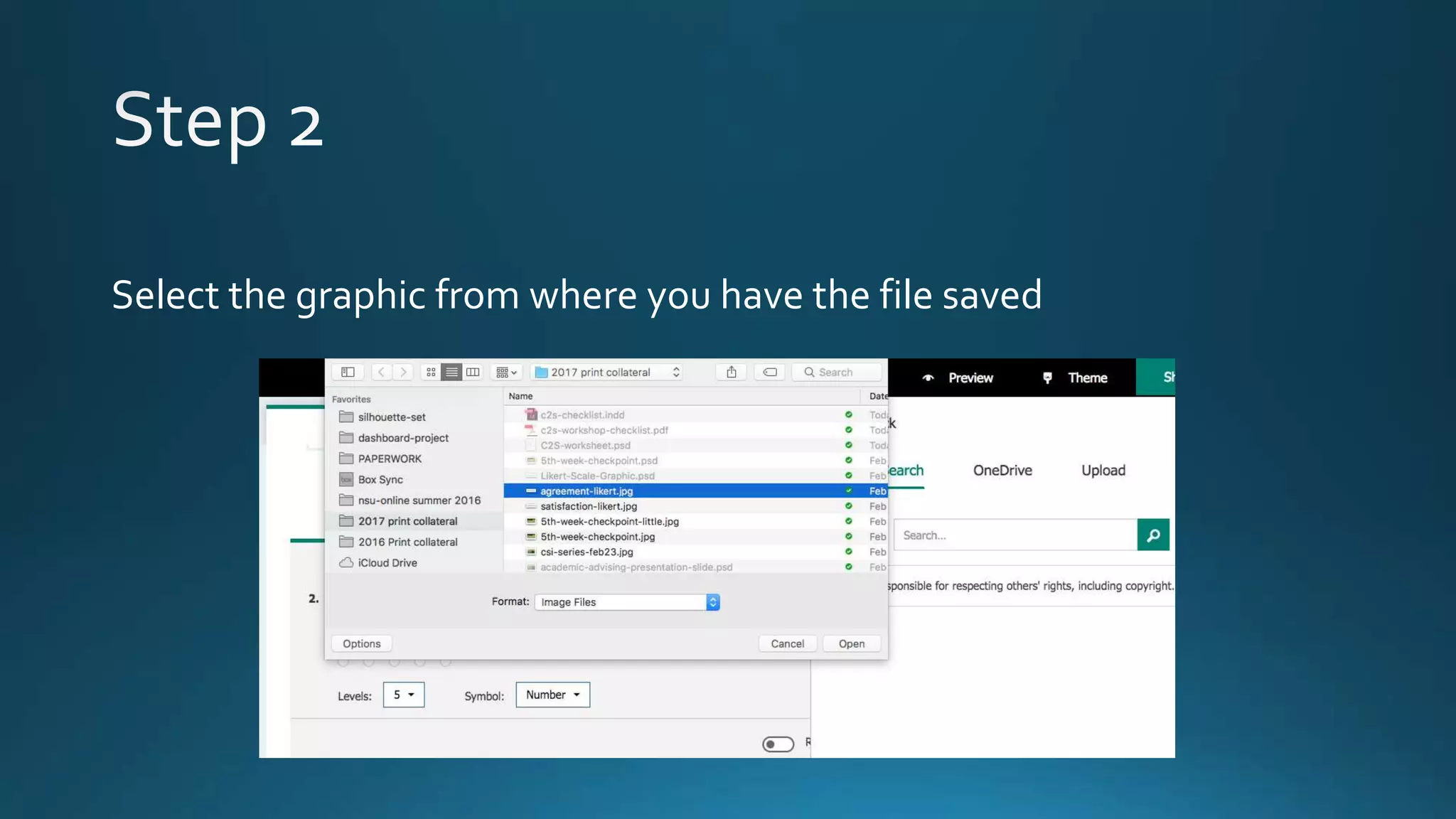The height and width of the screenshot is (819, 1456).
Task: Switch to icon grid view
Action: [431, 372]
